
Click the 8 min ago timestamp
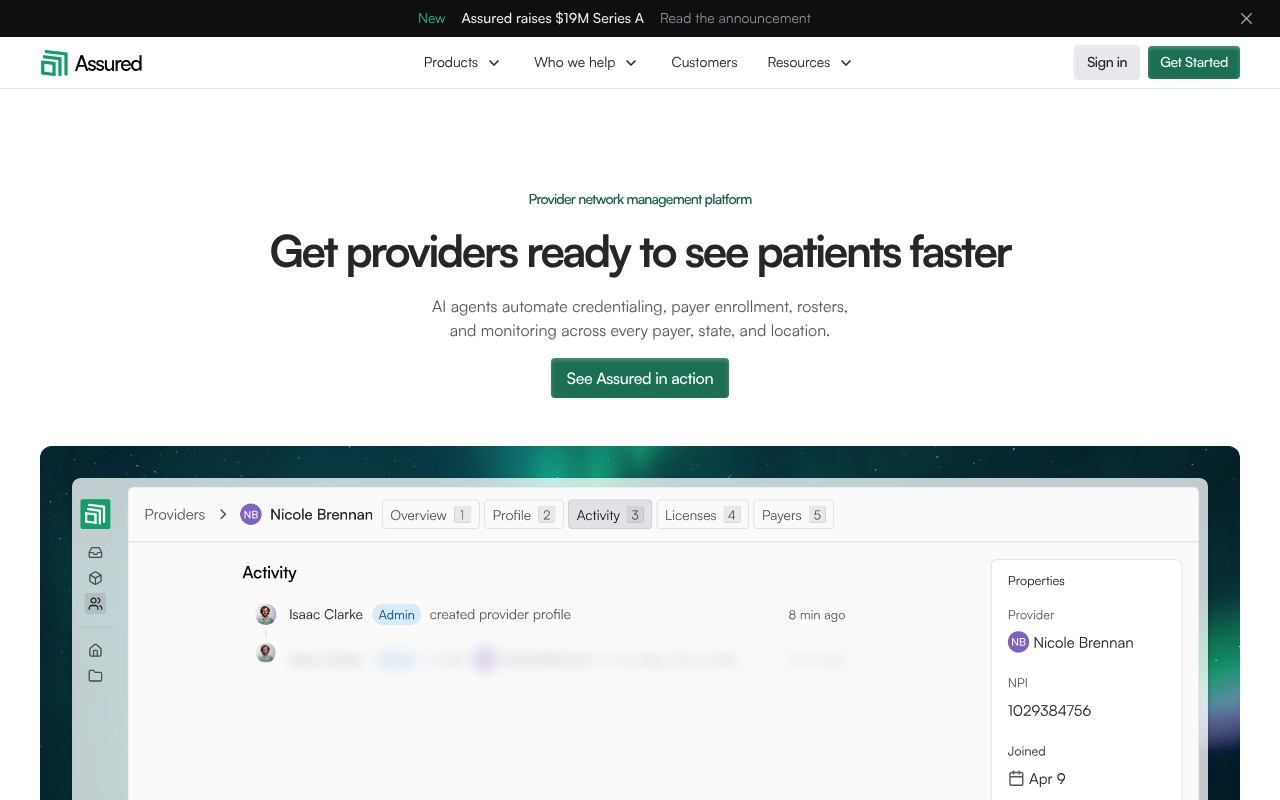point(817,615)
